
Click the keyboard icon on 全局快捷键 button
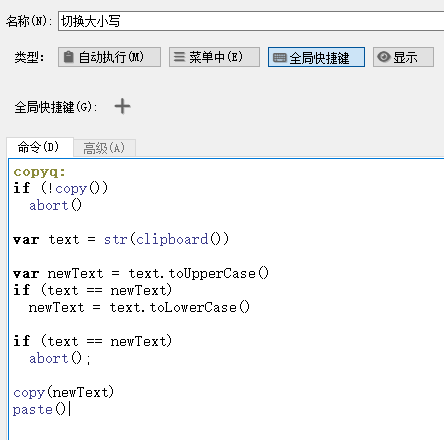click(279, 58)
